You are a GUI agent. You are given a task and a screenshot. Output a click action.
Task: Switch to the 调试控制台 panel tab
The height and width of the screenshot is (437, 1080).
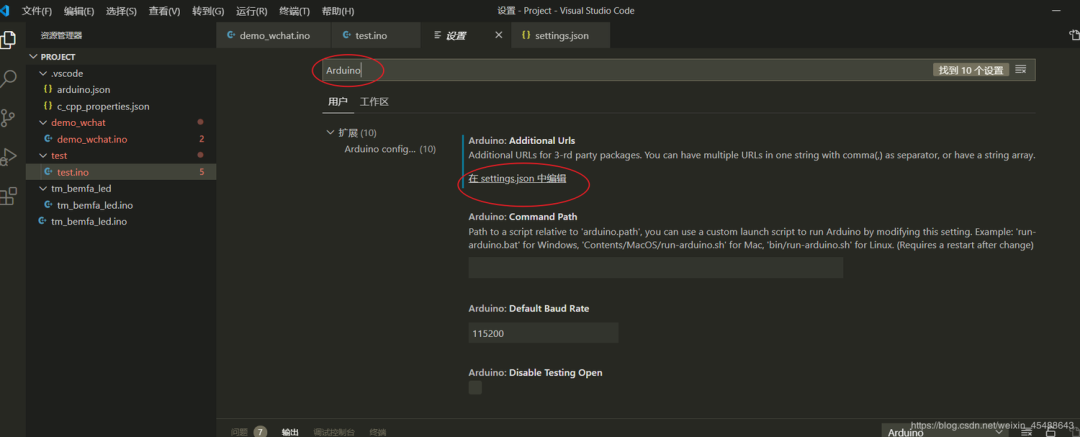click(334, 432)
